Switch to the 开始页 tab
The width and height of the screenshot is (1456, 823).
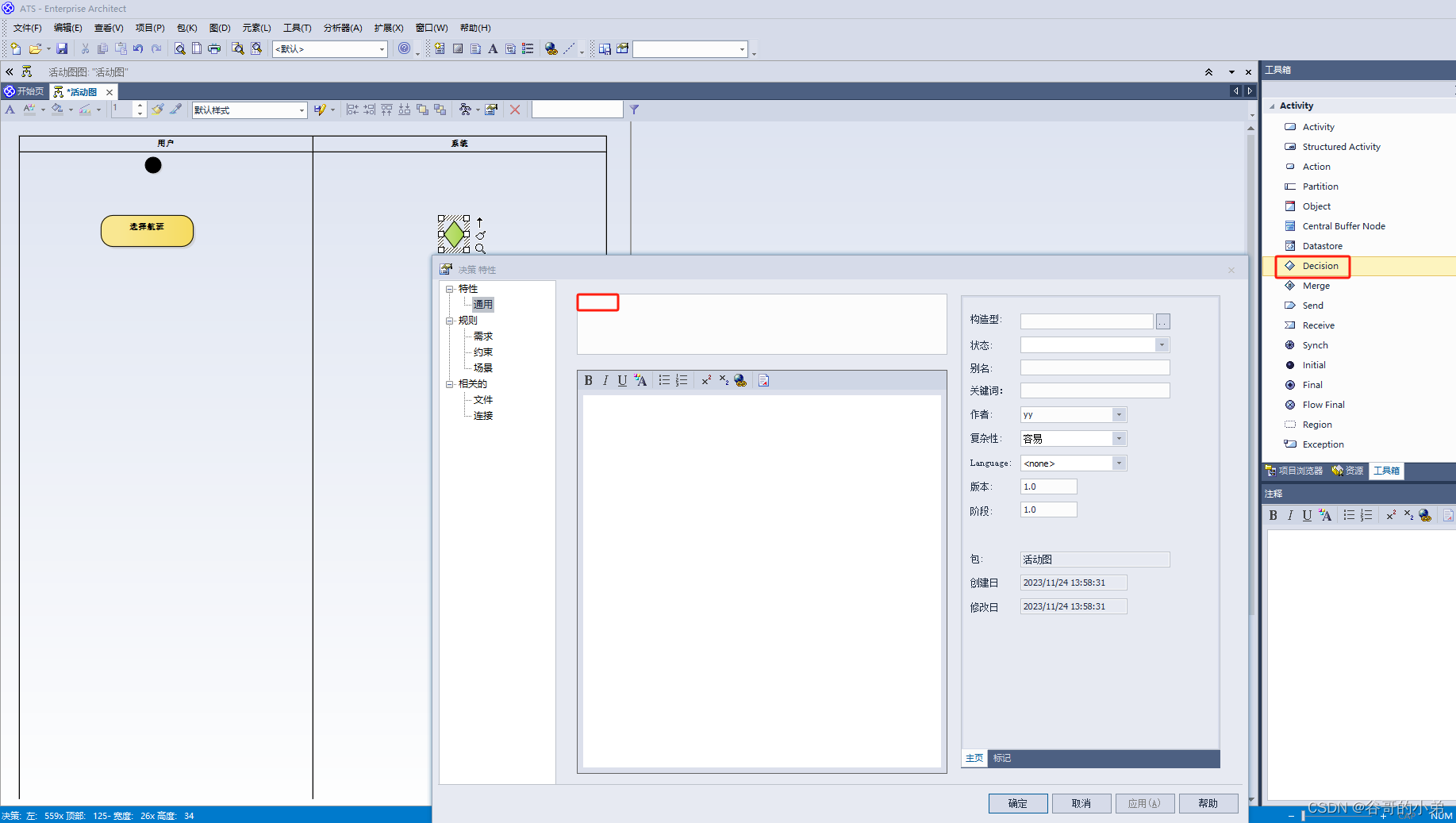coord(25,92)
